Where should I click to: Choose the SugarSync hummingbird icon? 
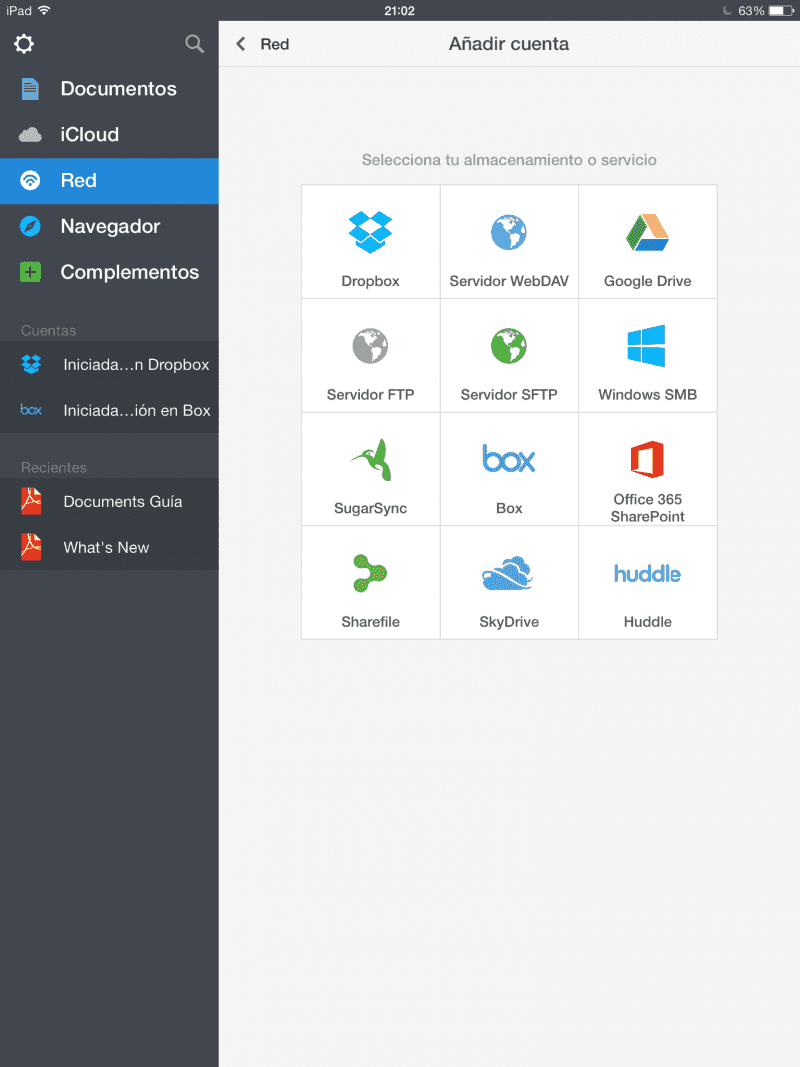(x=371, y=460)
